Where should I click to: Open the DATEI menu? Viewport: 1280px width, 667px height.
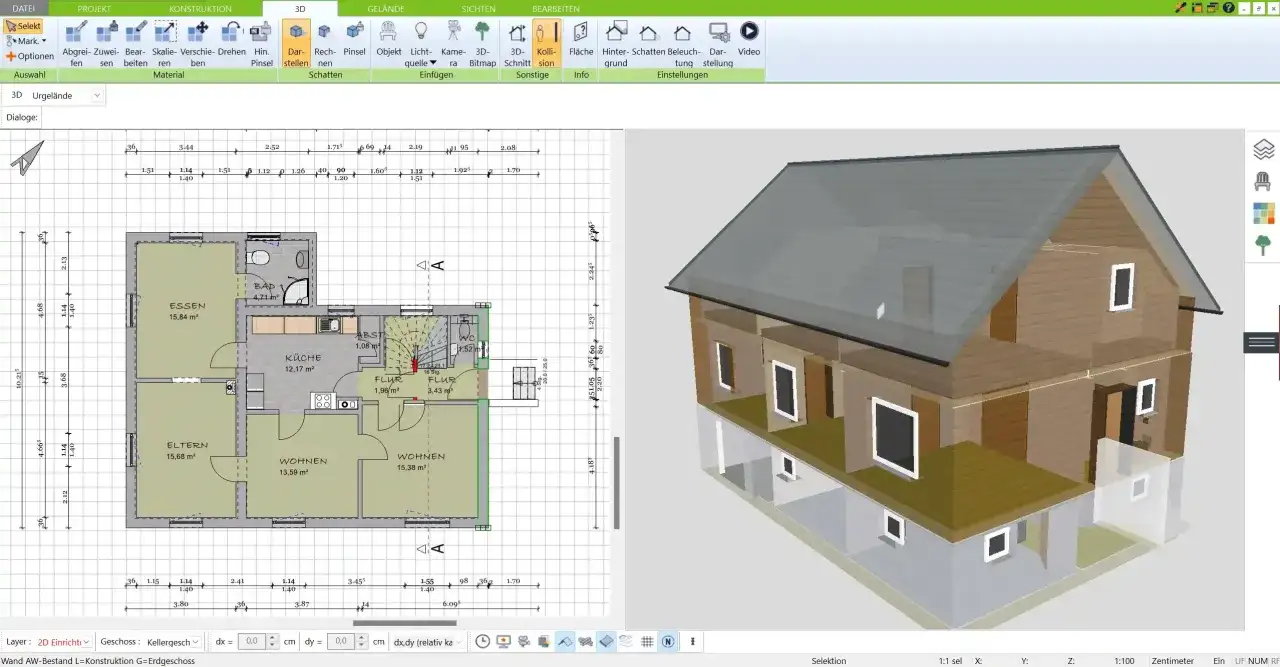[x=23, y=8]
